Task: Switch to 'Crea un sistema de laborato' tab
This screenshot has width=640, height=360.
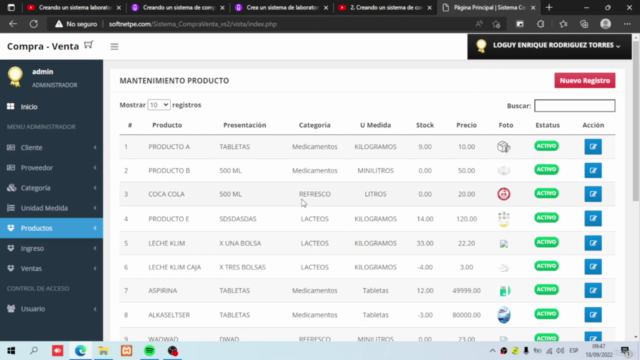Action: point(282,7)
